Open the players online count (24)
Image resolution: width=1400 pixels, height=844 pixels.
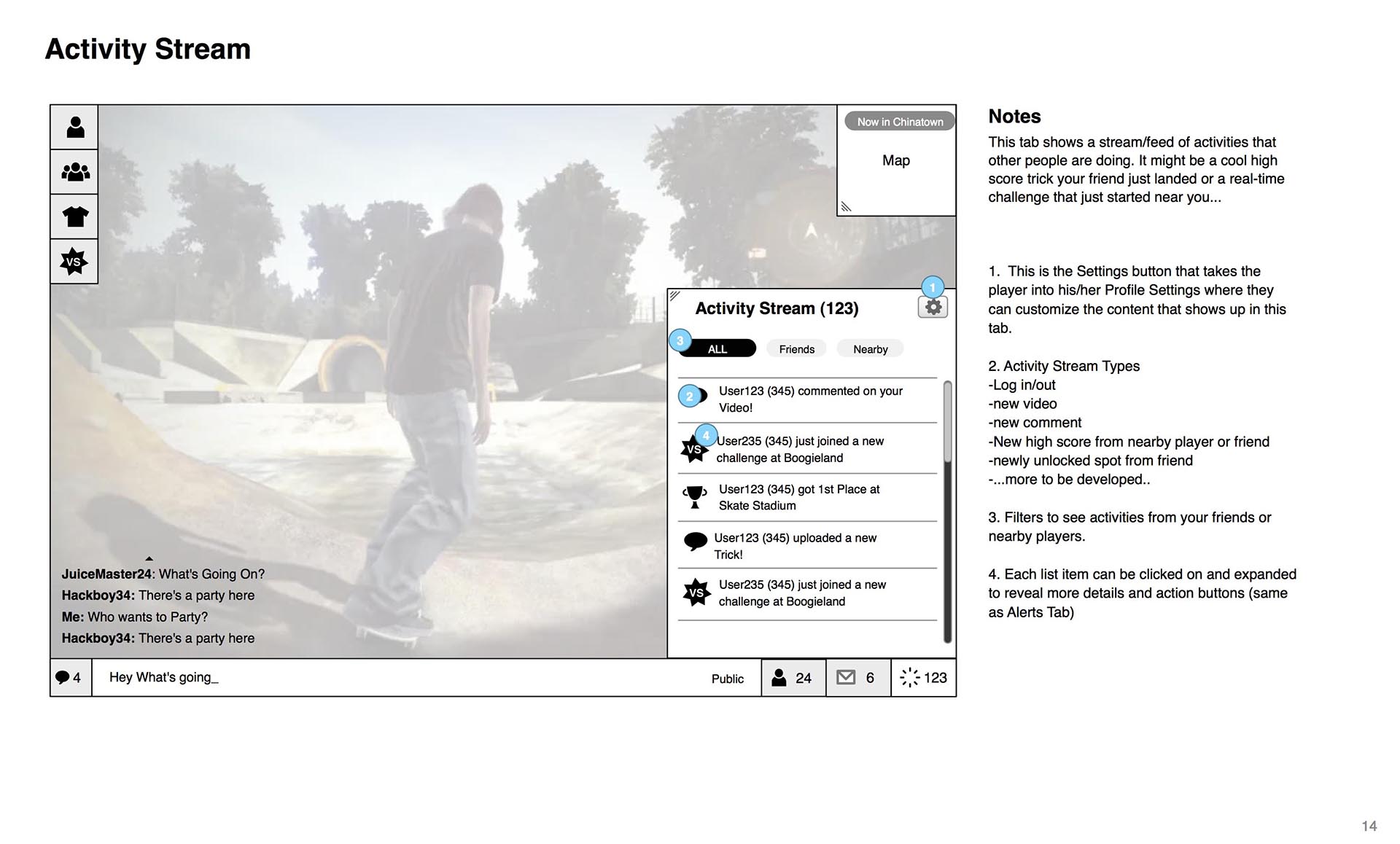793,678
